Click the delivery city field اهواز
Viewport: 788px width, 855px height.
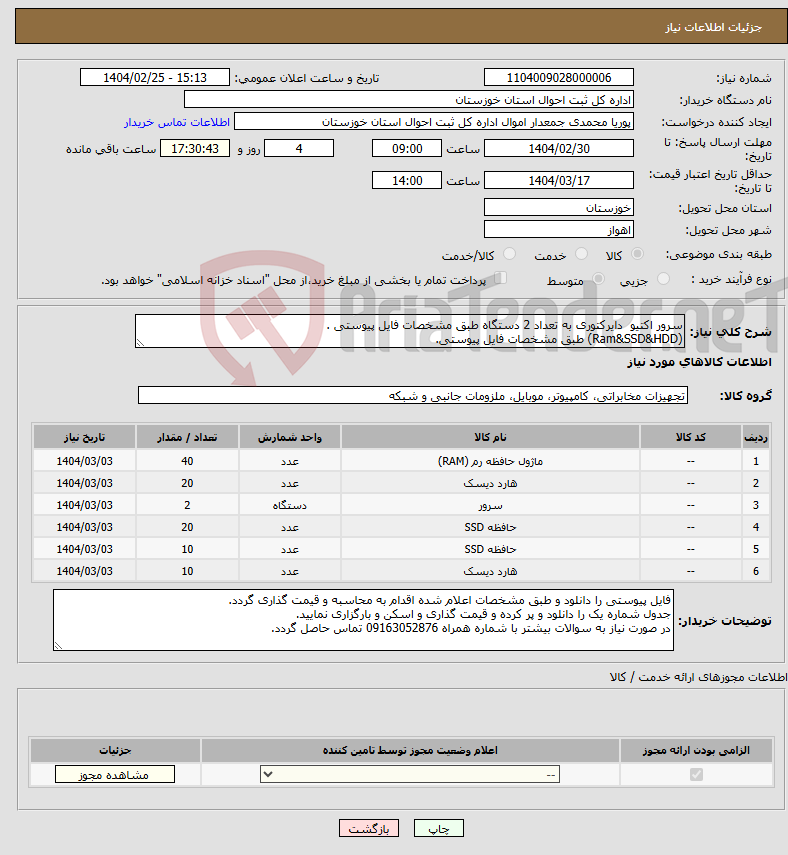pyautogui.click(x=558, y=230)
